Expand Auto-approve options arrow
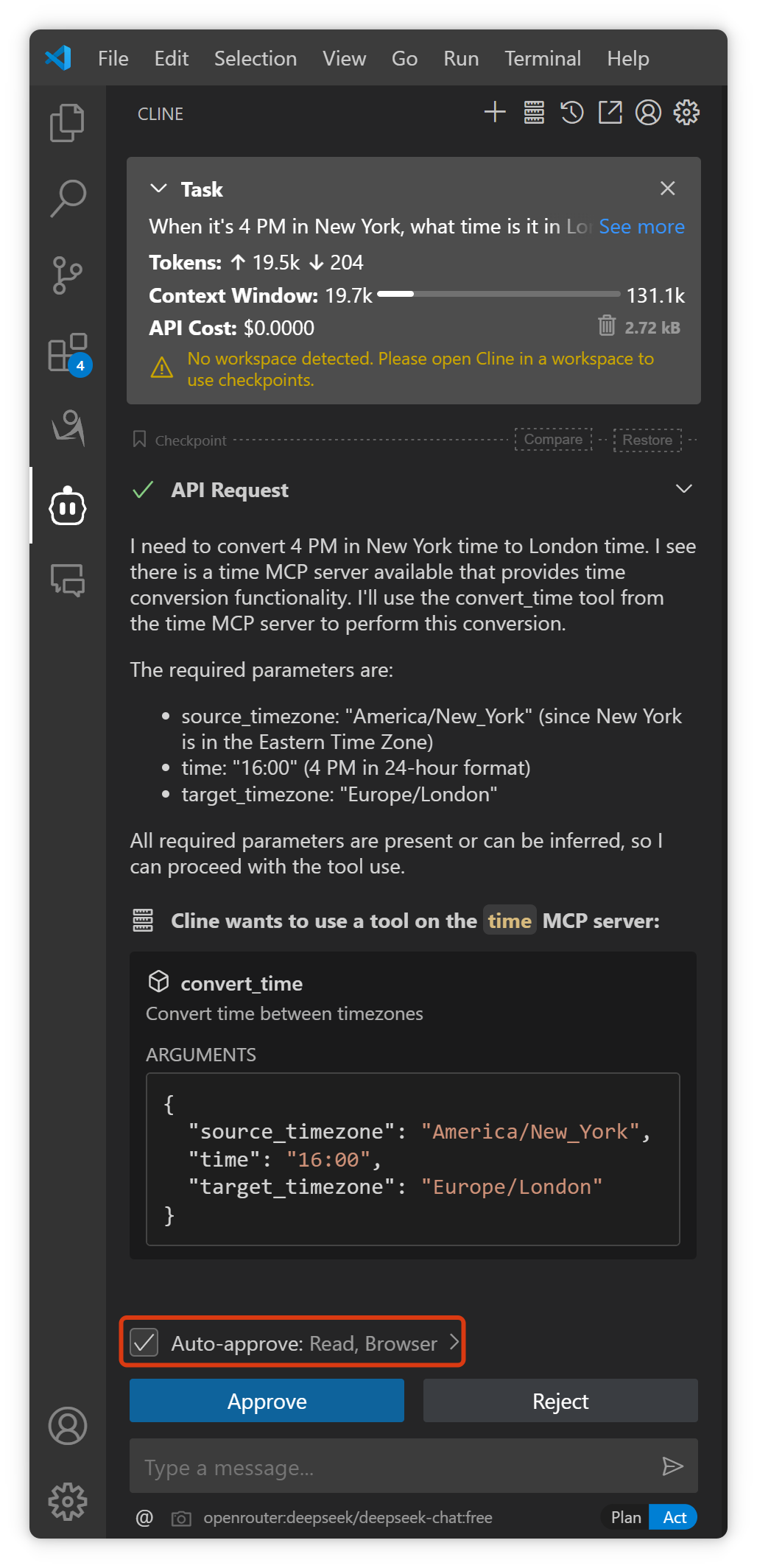This screenshot has height=1568, width=757. (454, 1342)
